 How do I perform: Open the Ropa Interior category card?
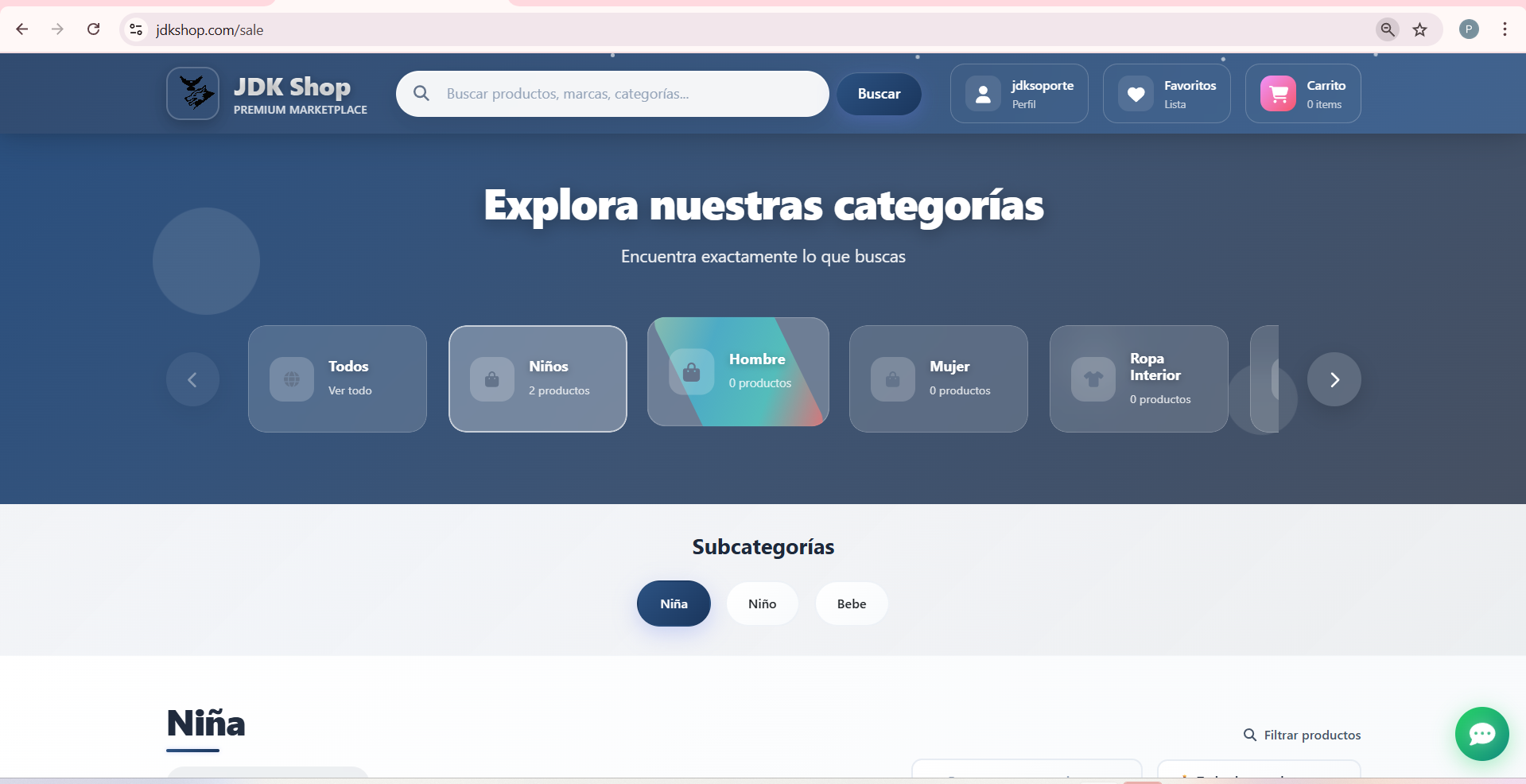pyautogui.click(x=1138, y=378)
